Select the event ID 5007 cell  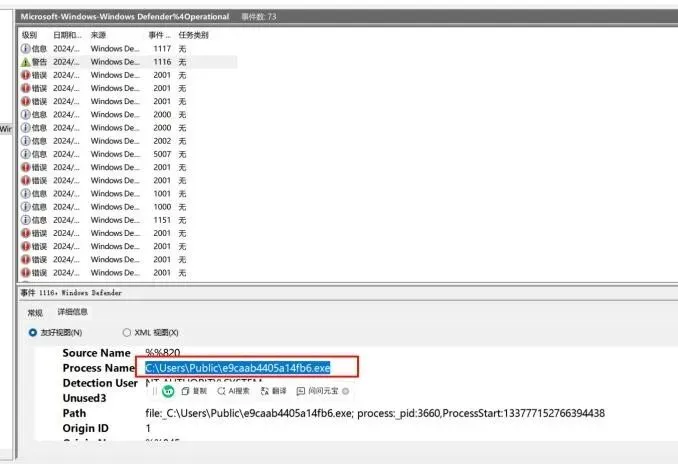pyautogui.click(x=162, y=154)
